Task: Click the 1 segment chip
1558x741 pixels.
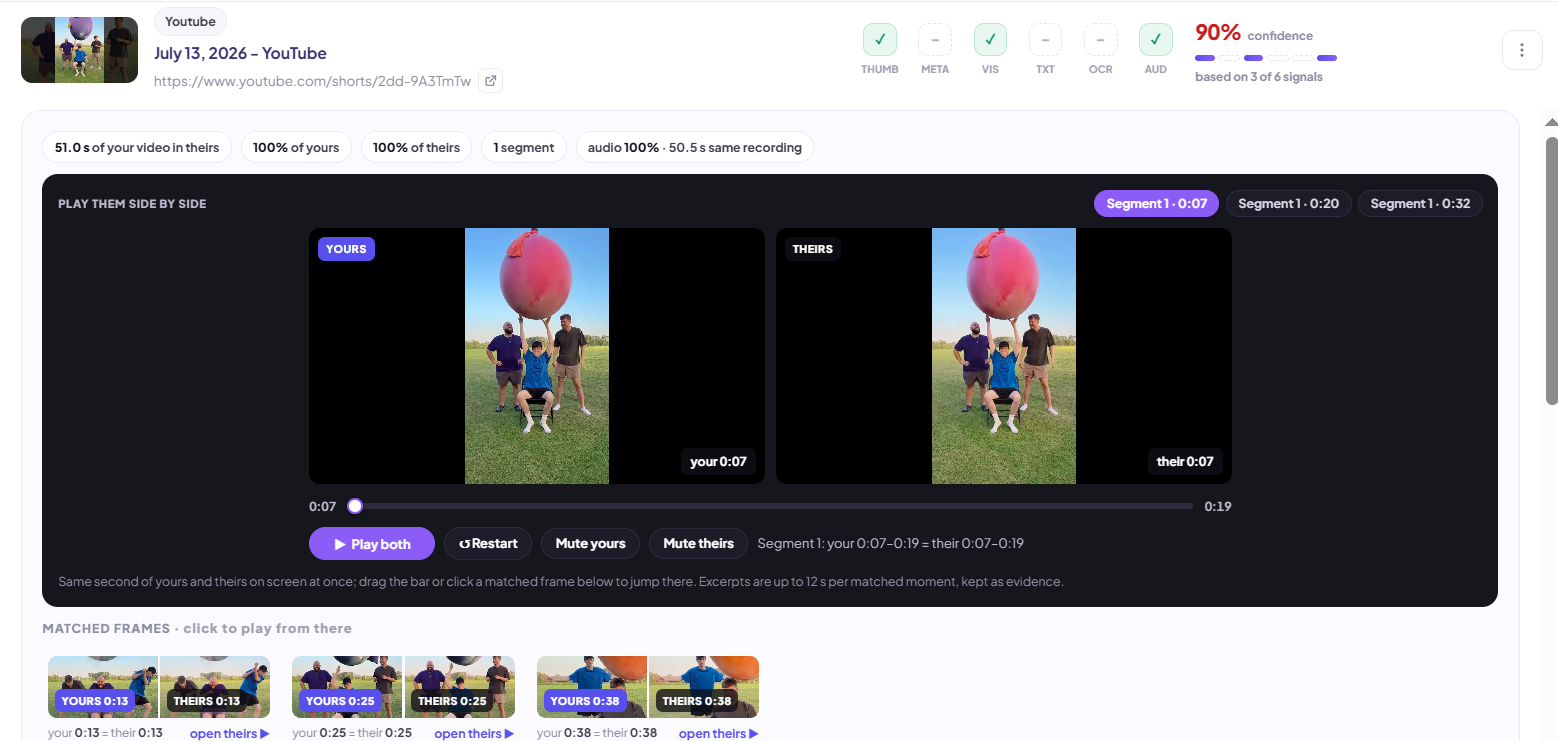Action: click(x=524, y=148)
